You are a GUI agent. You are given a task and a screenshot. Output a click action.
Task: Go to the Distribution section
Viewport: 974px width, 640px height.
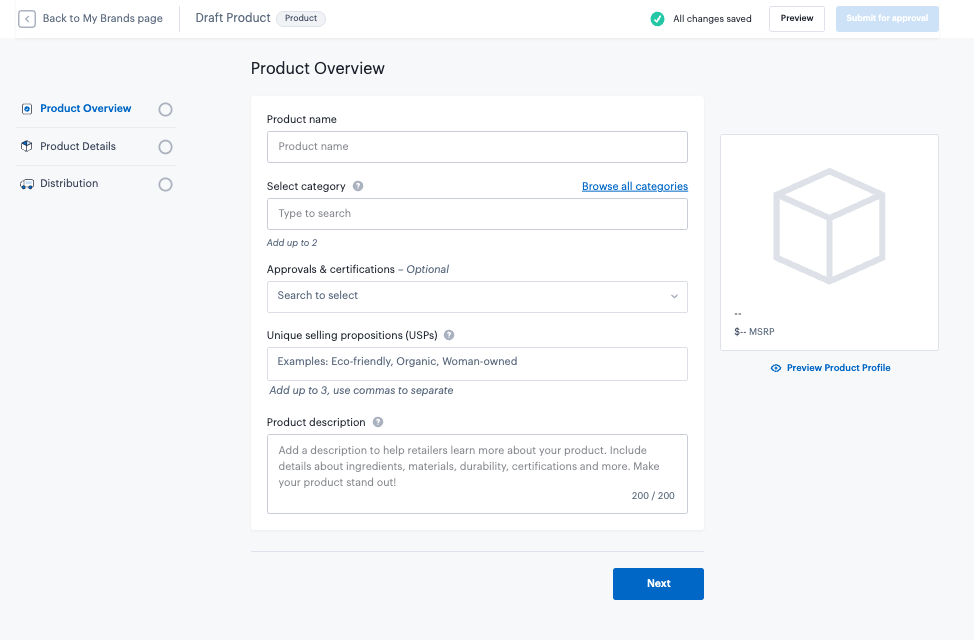coord(69,184)
